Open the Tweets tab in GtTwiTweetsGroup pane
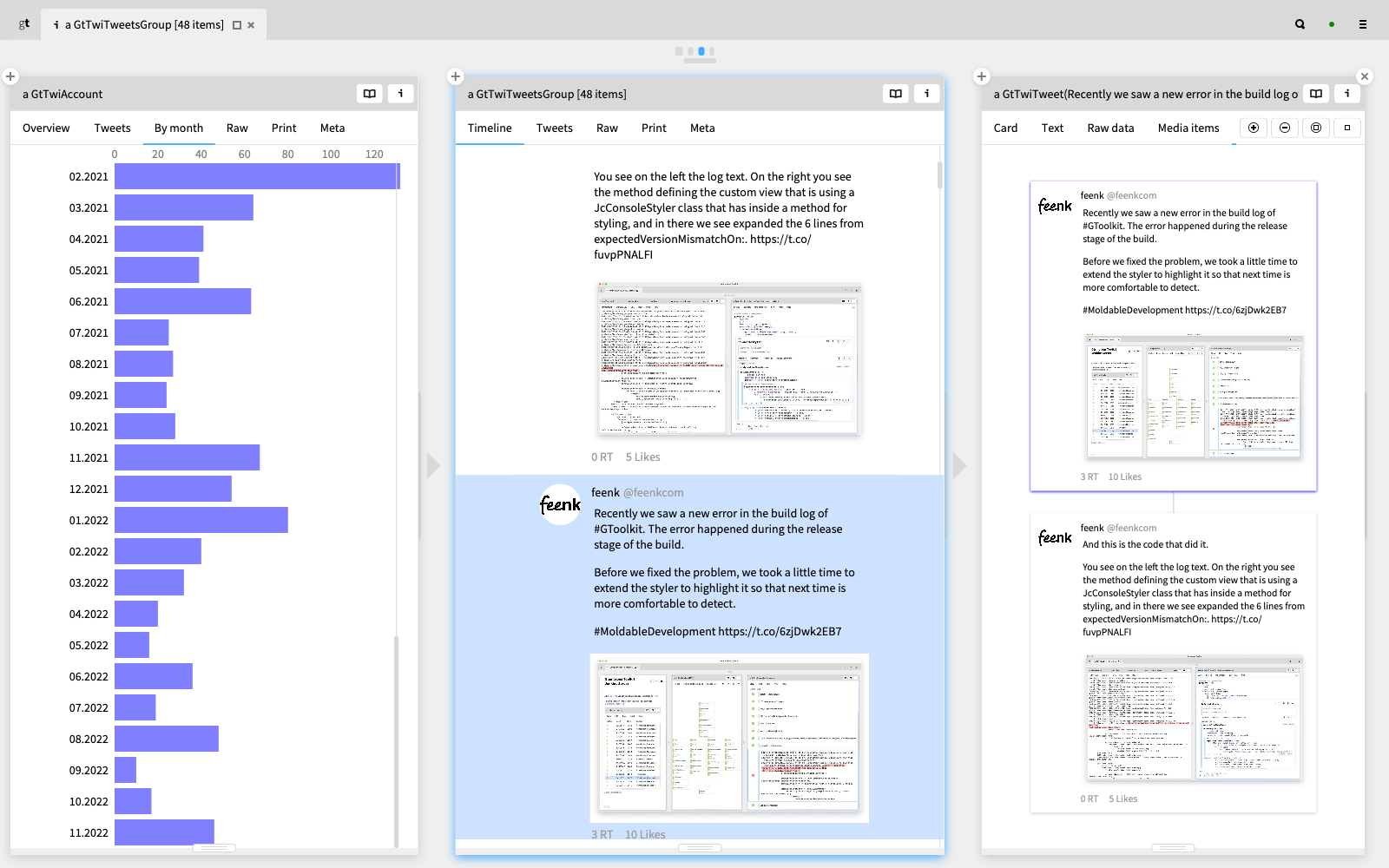The height and width of the screenshot is (868, 1389). pos(555,128)
